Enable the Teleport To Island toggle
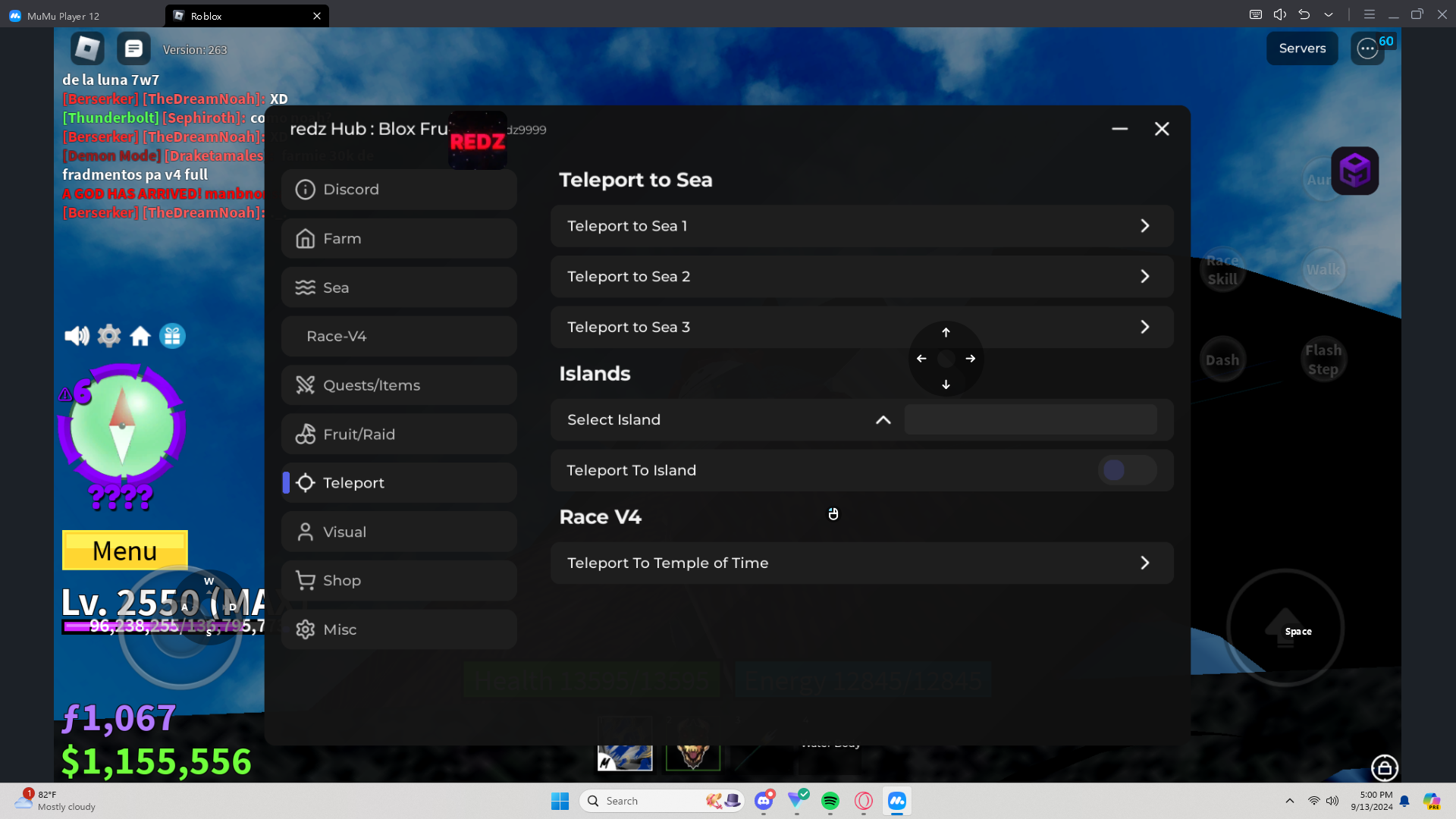 pyautogui.click(x=1127, y=470)
